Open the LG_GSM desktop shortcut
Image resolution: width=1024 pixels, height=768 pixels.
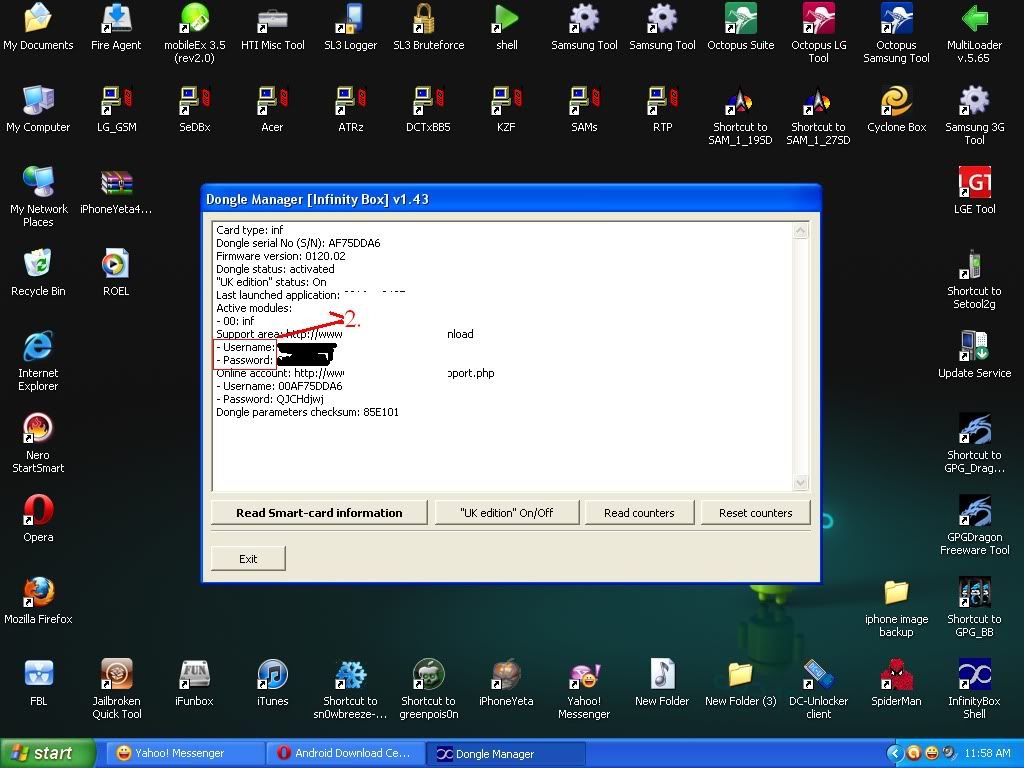[x=116, y=109]
